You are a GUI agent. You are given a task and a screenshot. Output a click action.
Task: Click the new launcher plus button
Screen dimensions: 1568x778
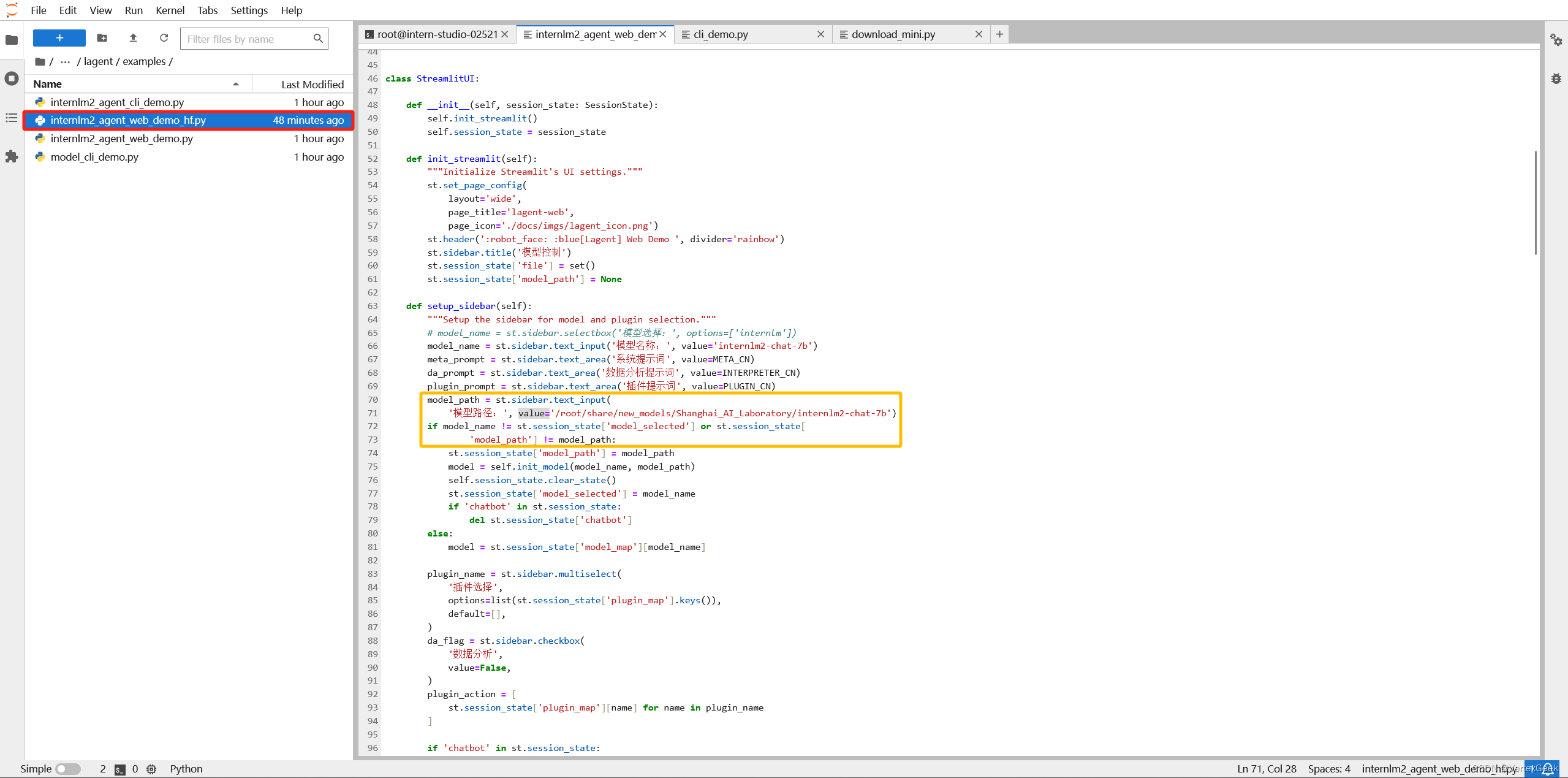pos(59,38)
